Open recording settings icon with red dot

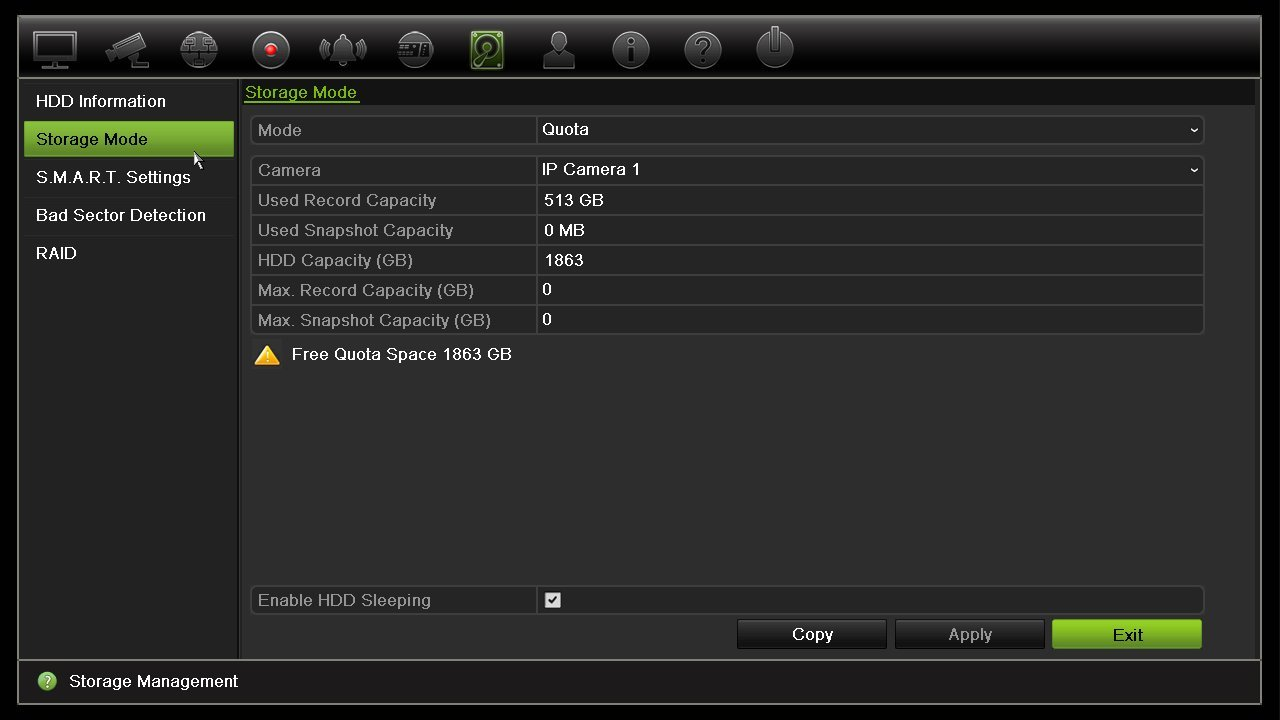click(x=270, y=50)
